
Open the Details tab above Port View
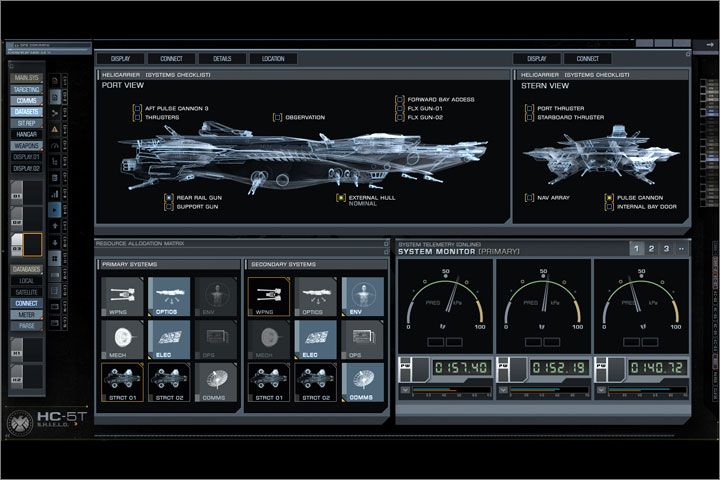pyautogui.click(x=222, y=59)
